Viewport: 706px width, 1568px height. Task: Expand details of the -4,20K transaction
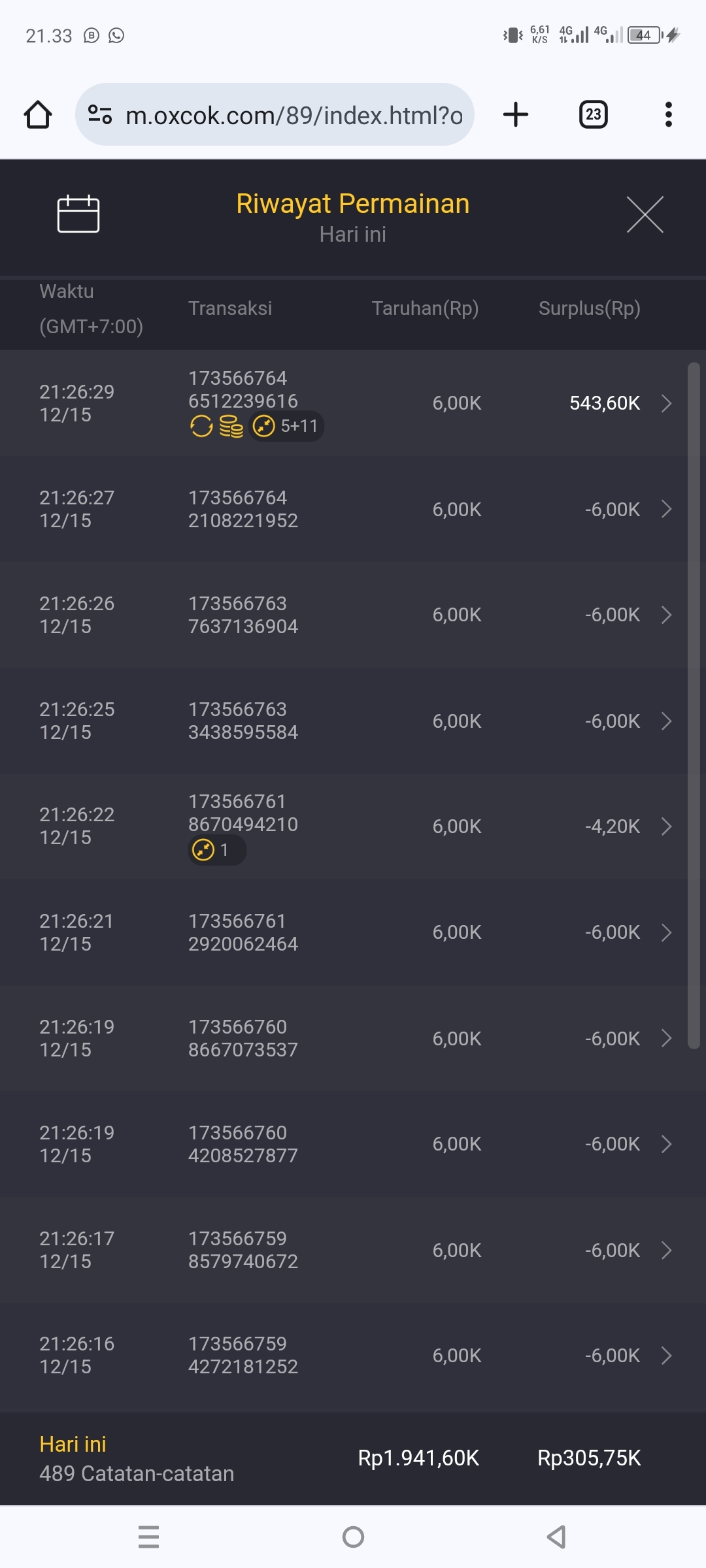click(666, 826)
